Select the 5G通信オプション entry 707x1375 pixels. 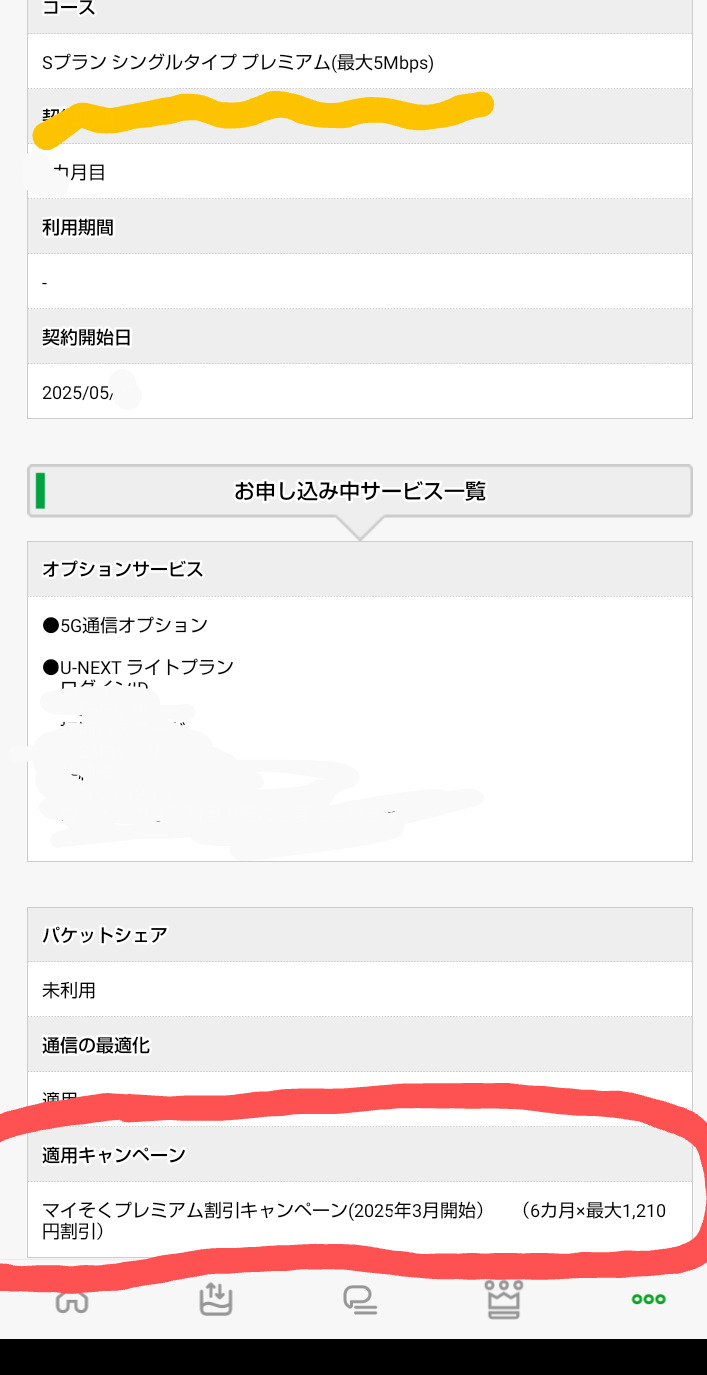click(125, 625)
